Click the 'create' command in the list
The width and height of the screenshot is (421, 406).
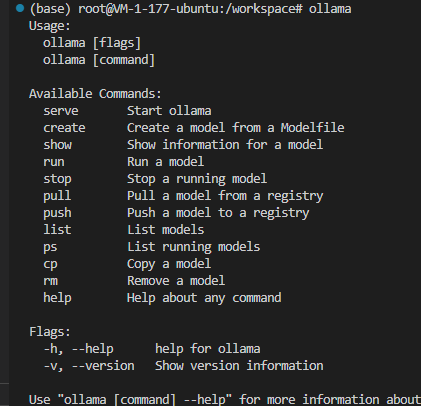click(x=64, y=128)
